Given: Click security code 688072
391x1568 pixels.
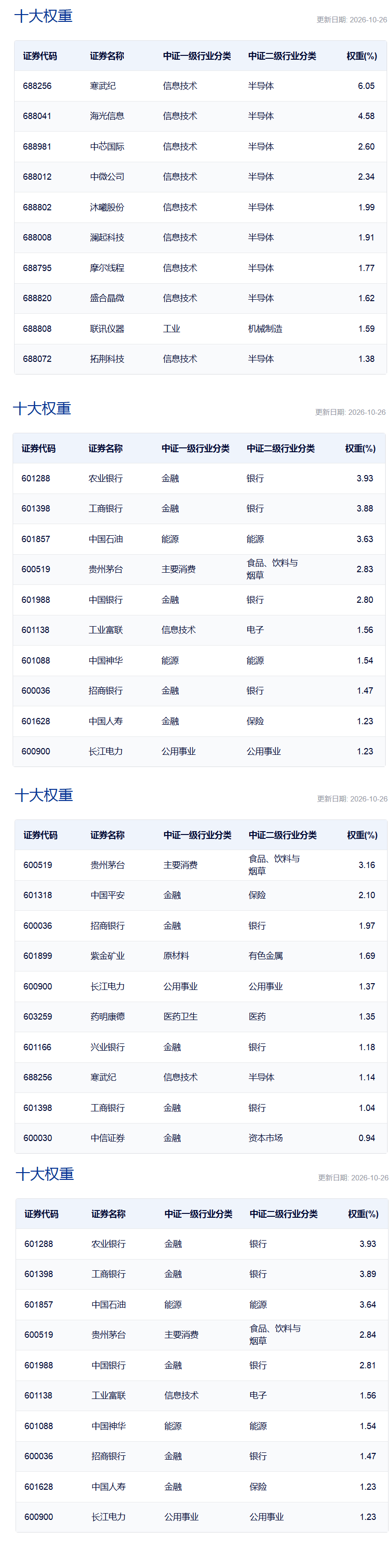Looking at the screenshot, I should [37, 359].
